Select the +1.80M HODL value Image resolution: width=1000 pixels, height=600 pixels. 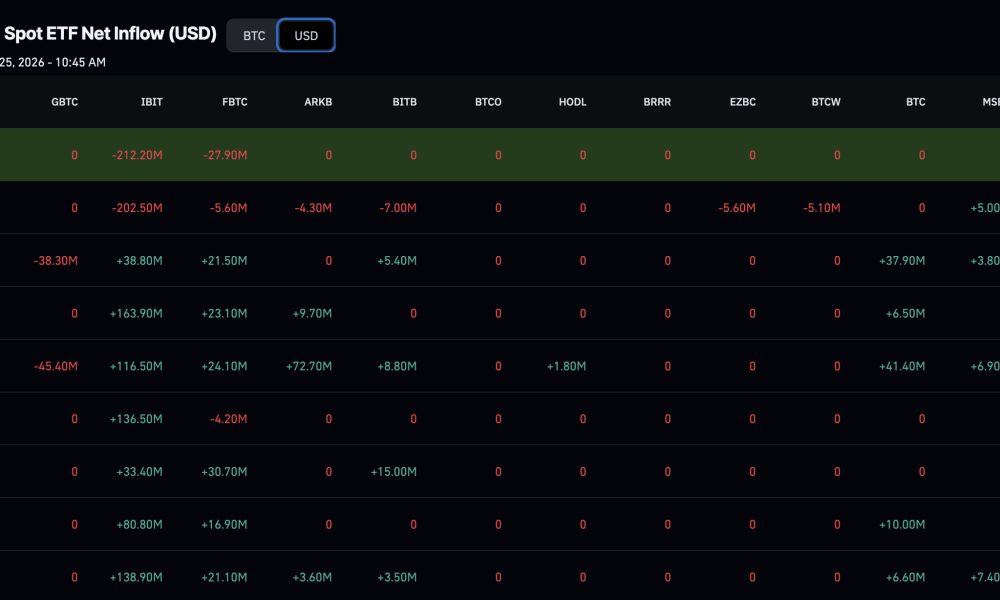point(566,367)
